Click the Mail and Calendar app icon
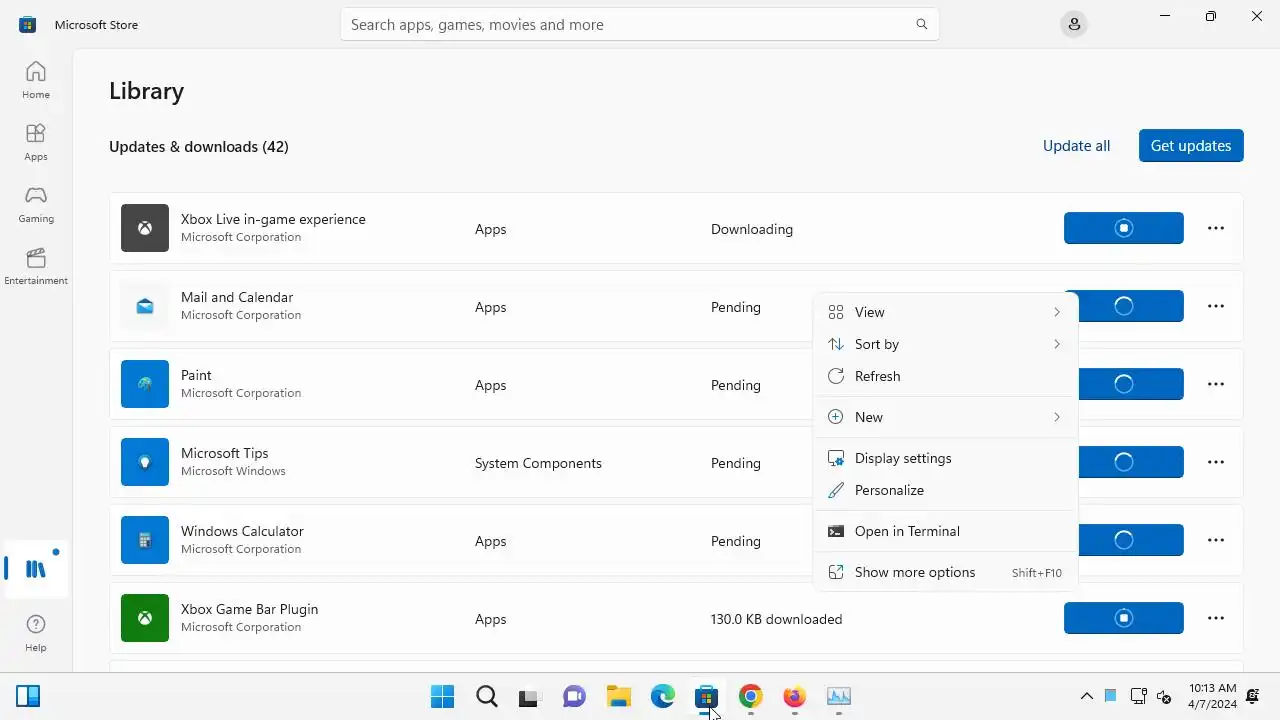 click(x=145, y=306)
